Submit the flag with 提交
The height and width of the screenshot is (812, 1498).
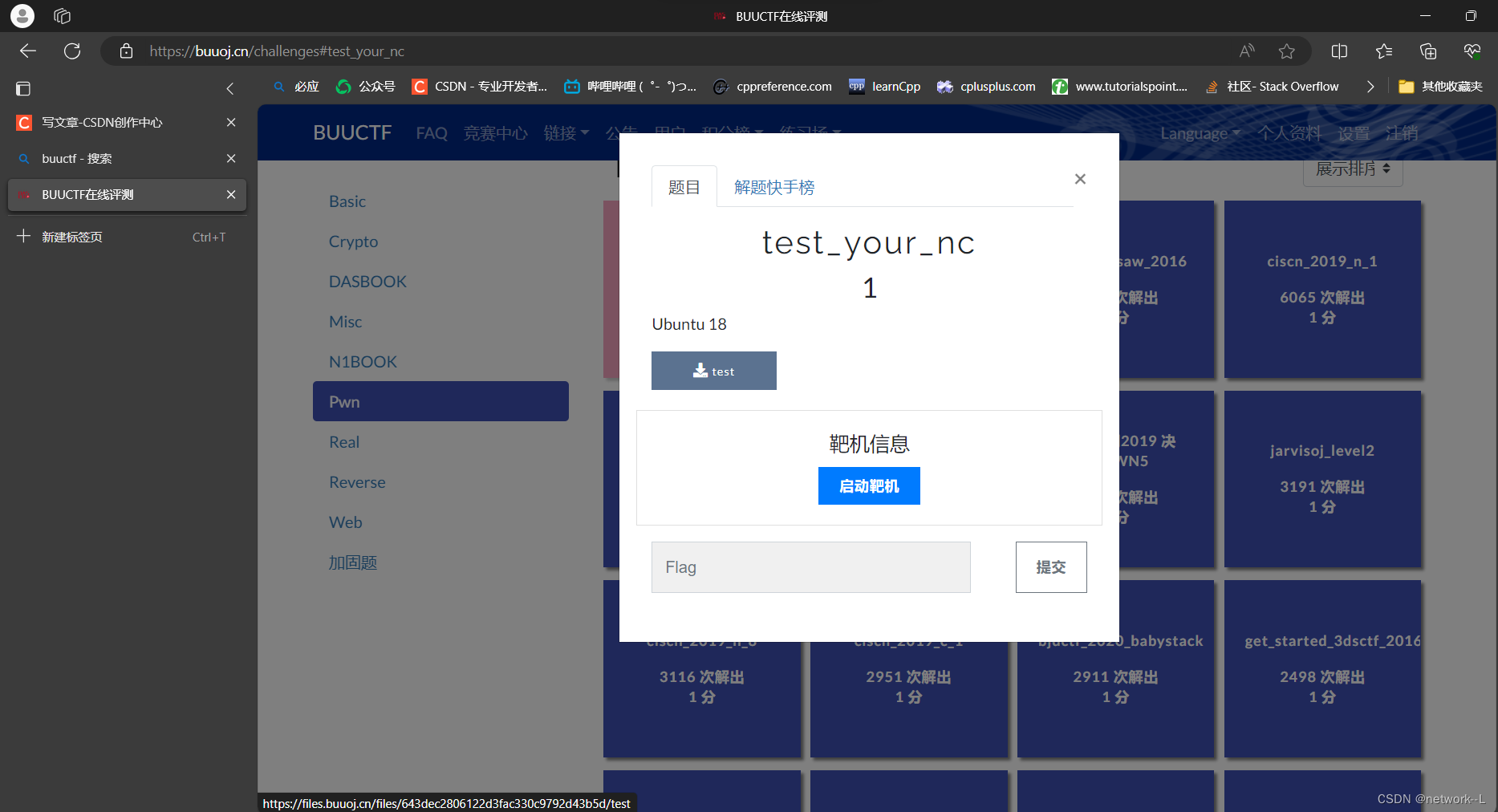(x=1051, y=567)
